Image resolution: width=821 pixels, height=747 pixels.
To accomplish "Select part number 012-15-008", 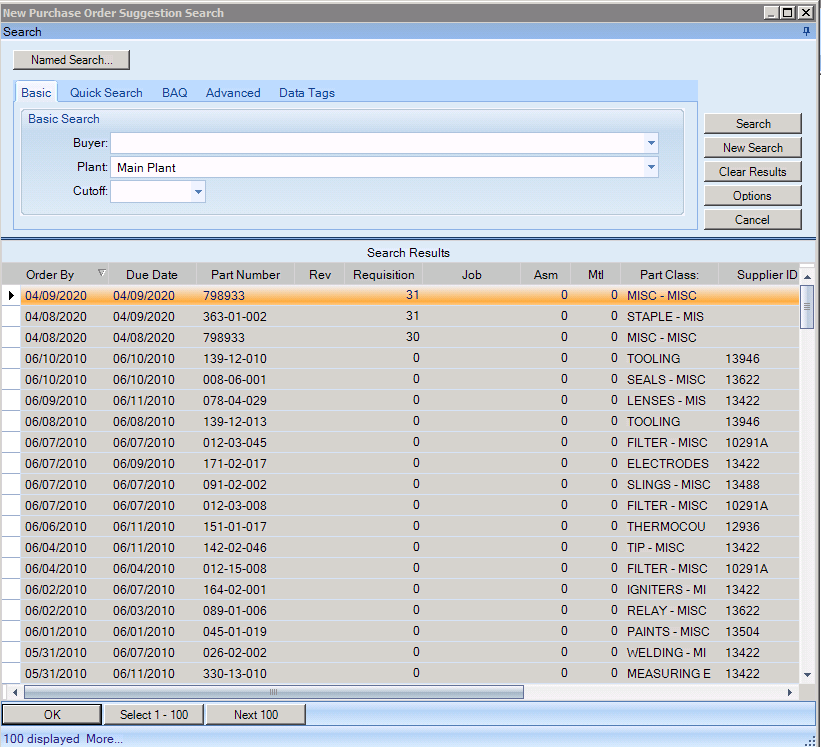I will tap(235, 568).
